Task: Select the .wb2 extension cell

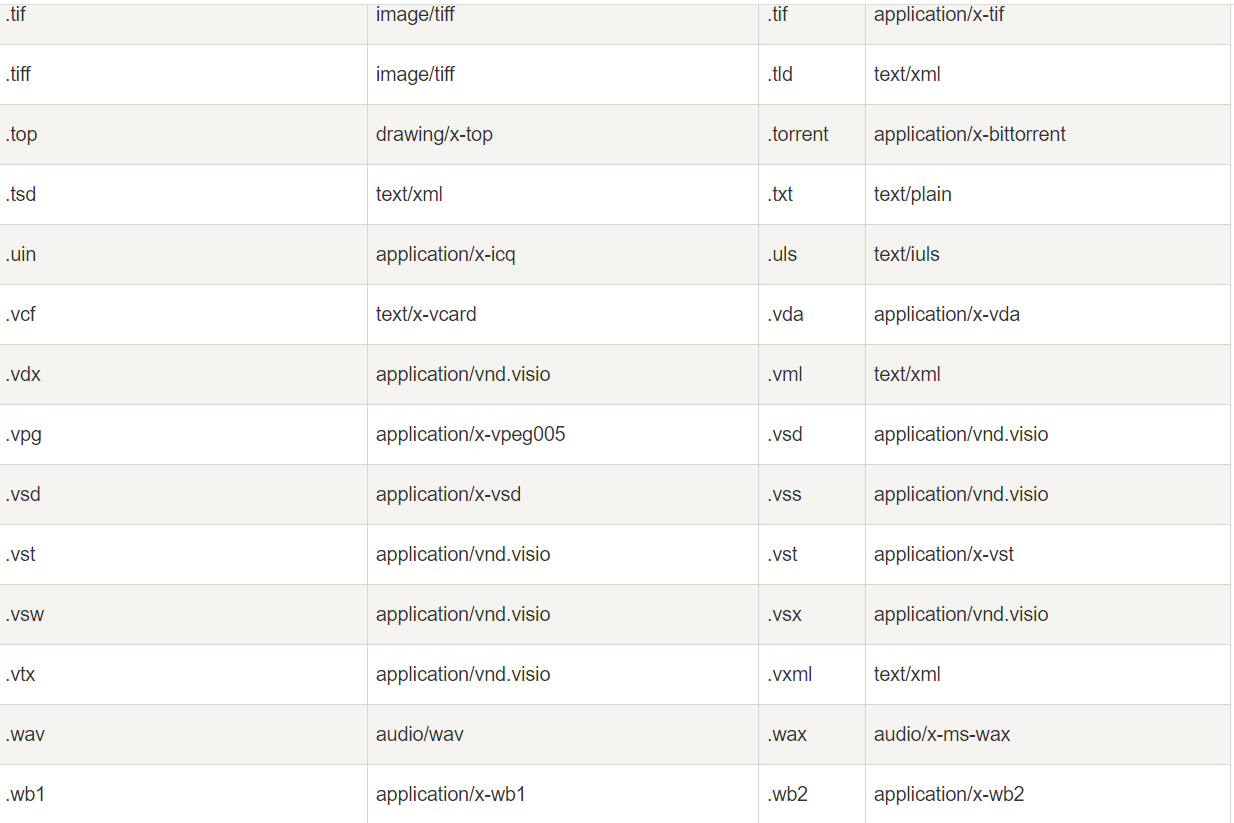Action: (x=812, y=794)
